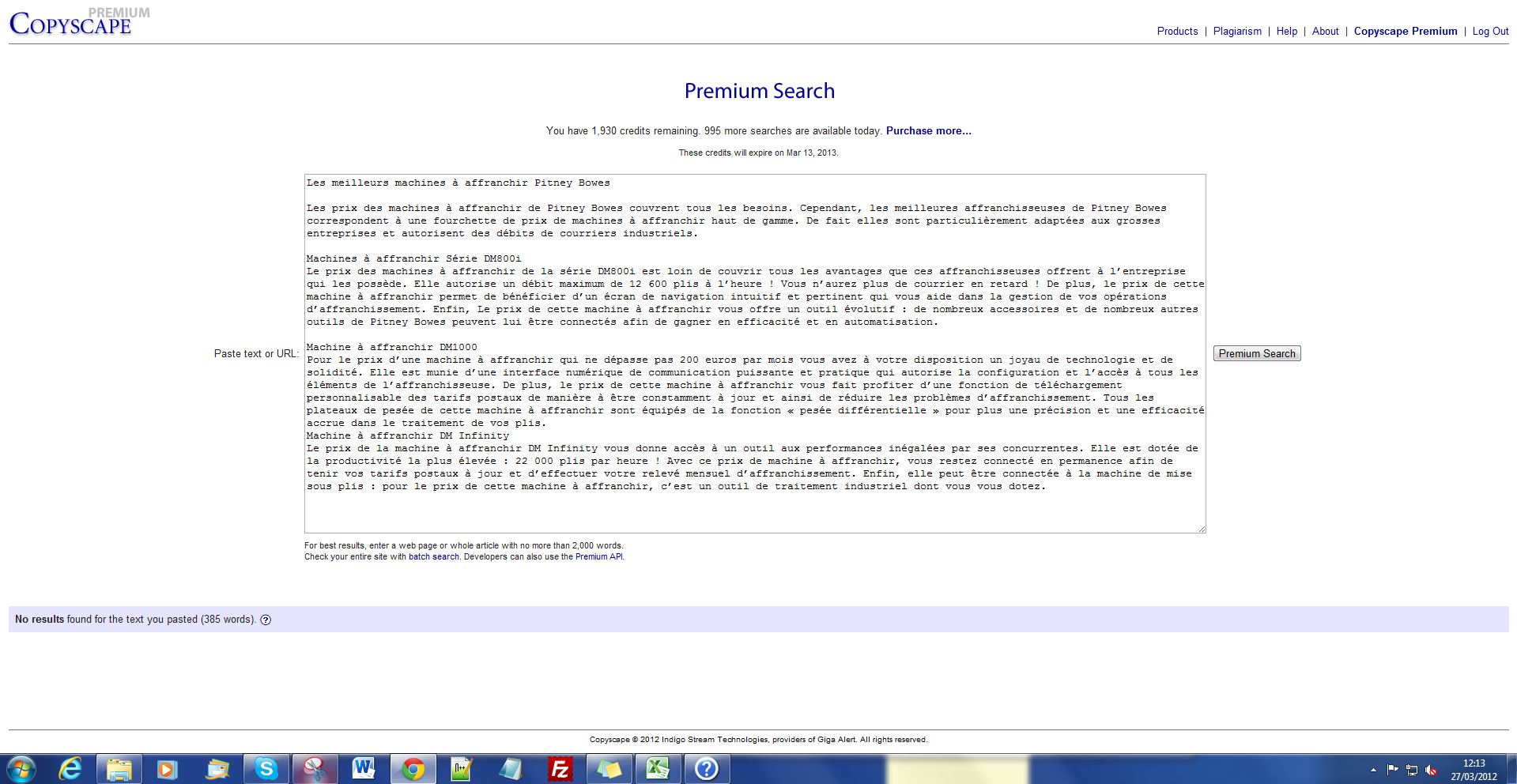The width and height of the screenshot is (1517, 784).
Task: Log Out of Copyscape Premium
Action: point(1490,32)
